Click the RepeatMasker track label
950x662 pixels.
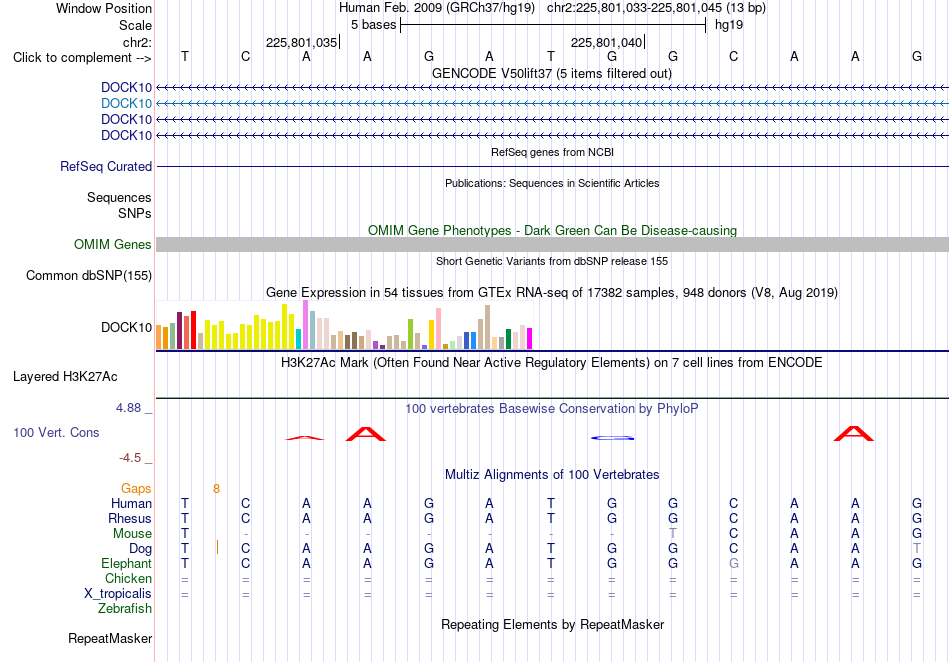point(110,638)
